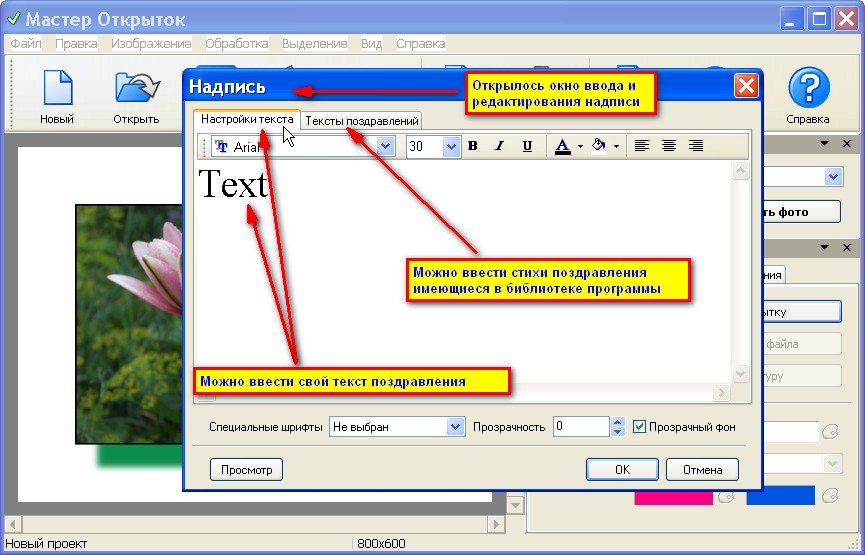This screenshot has height=555, width=865.
Task: Open the Выделение menu
Action: 314,44
